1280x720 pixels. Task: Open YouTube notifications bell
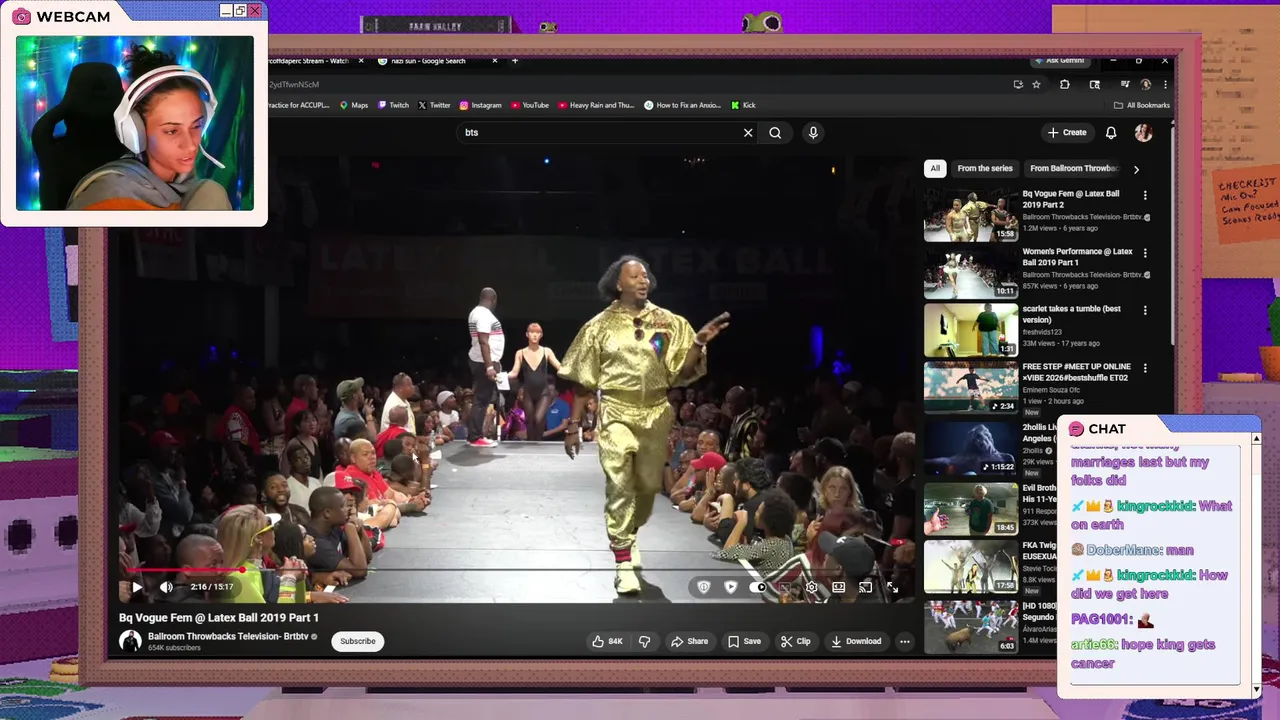pyautogui.click(x=1111, y=132)
